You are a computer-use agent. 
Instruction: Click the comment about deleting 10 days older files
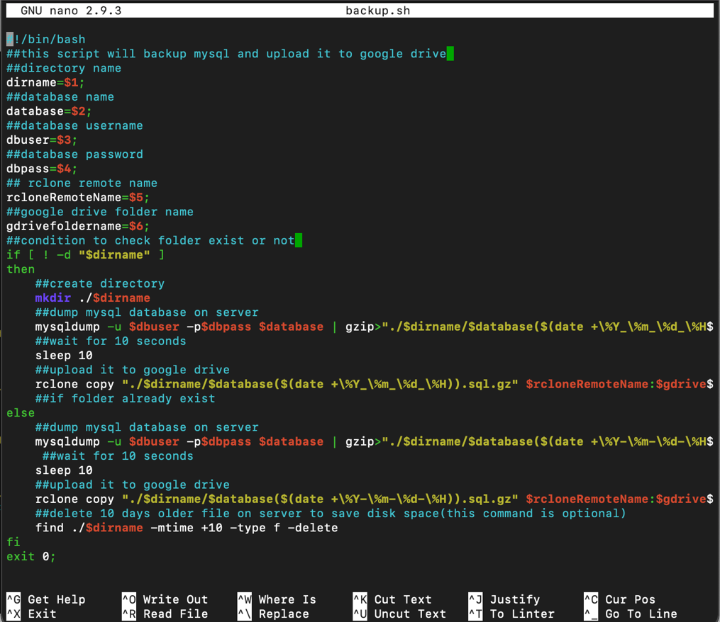click(x=331, y=513)
